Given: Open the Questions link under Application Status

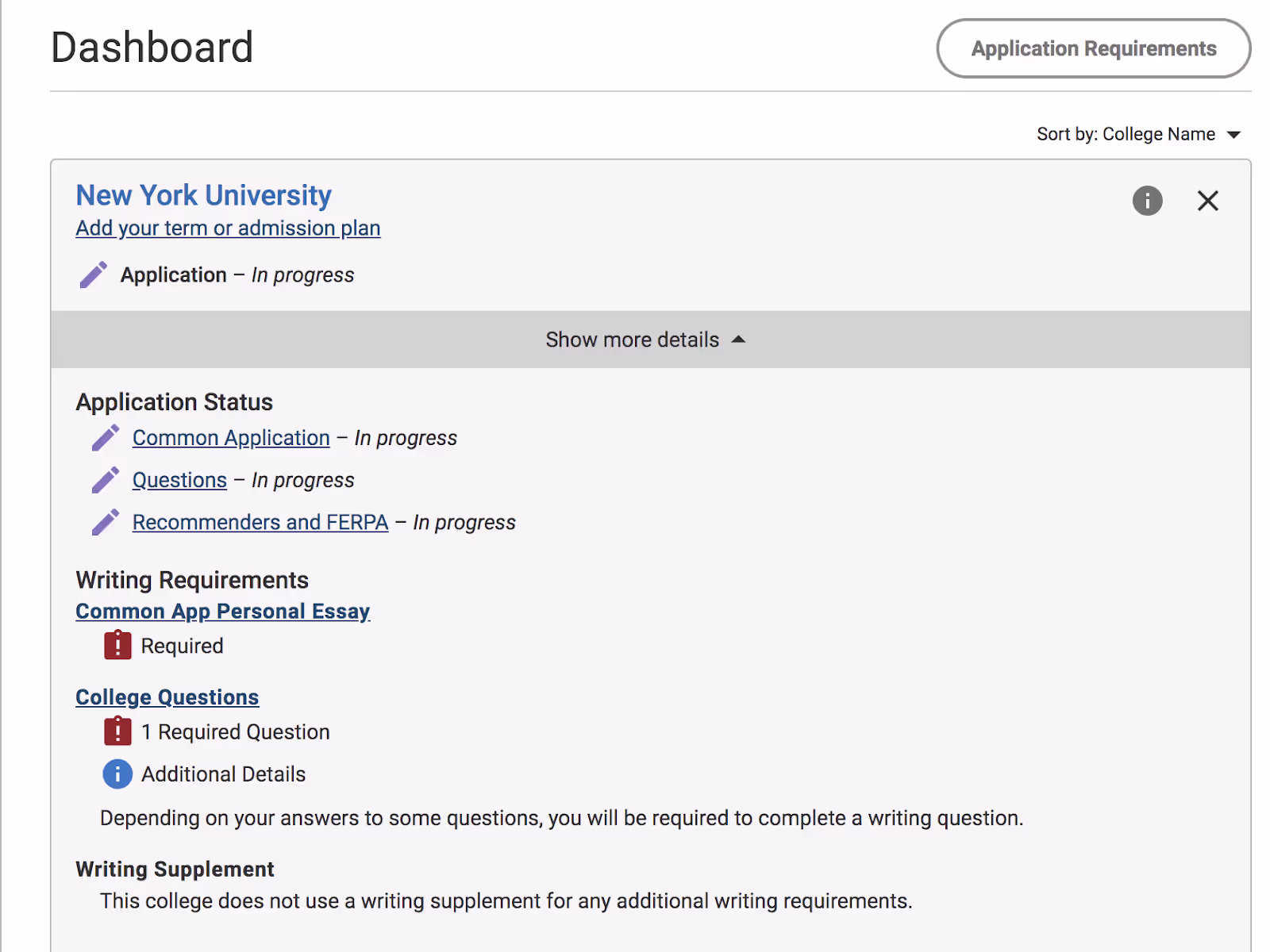Looking at the screenshot, I should (x=179, y=480).
